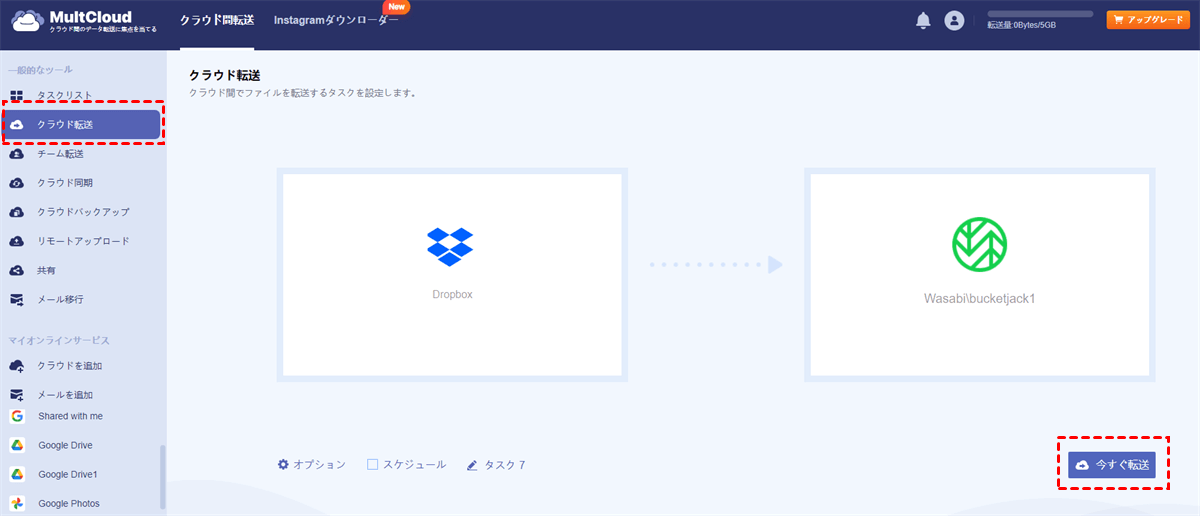Click the team transfer icon
Image resolution: width=1200 pixels, height=516 pixels.
tap(17, 154)
